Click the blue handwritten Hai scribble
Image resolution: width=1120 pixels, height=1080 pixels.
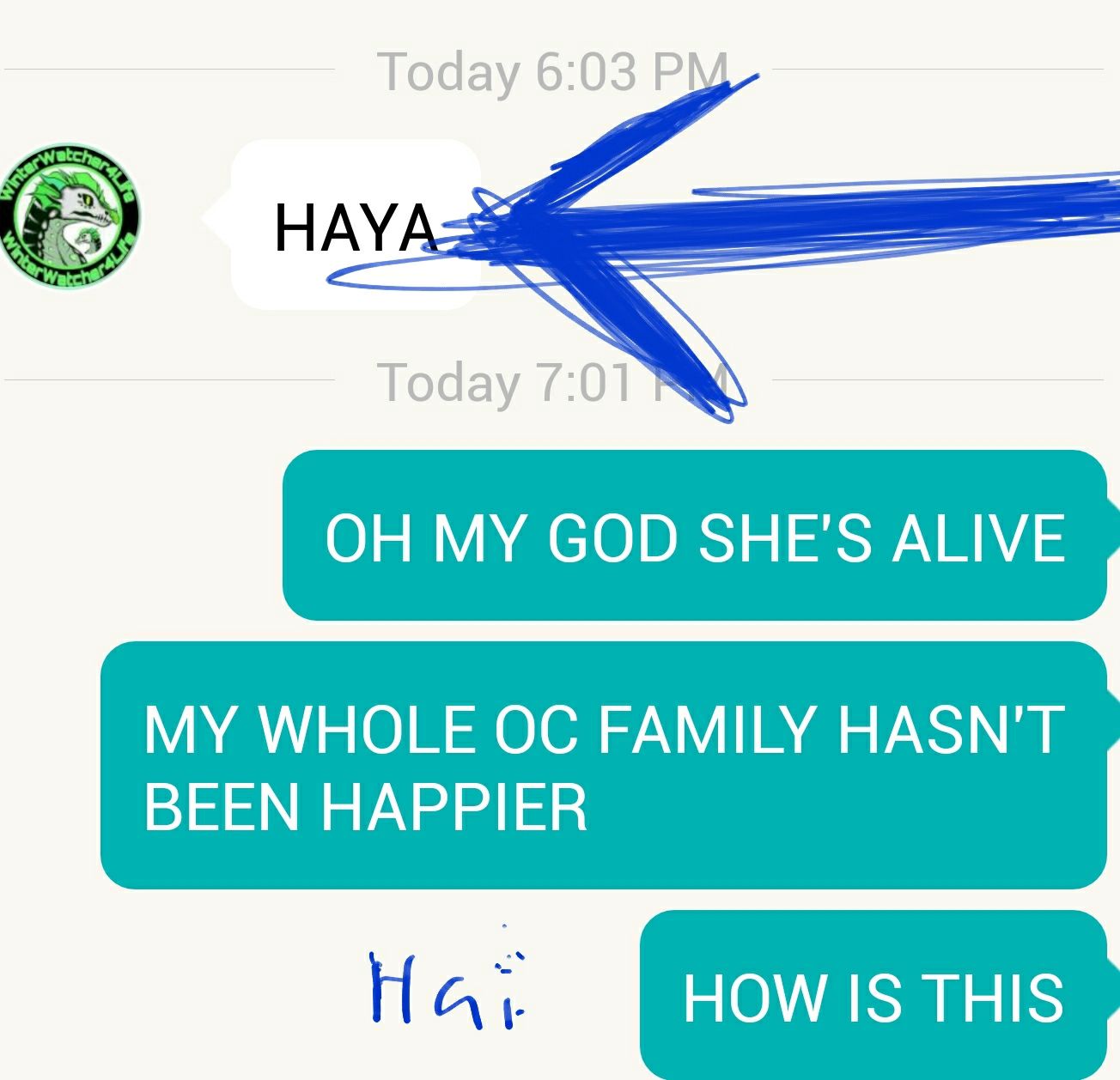tap(448, 979)
